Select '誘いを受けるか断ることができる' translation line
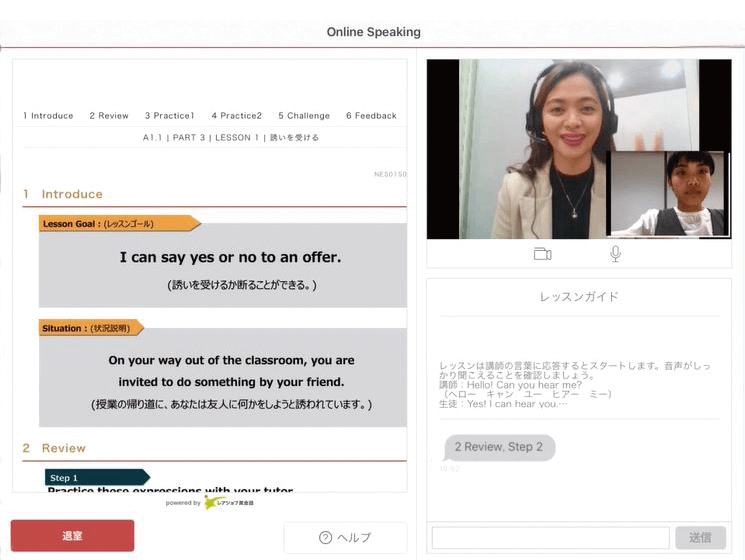The image size is (745, 560). tap(242, 285)
